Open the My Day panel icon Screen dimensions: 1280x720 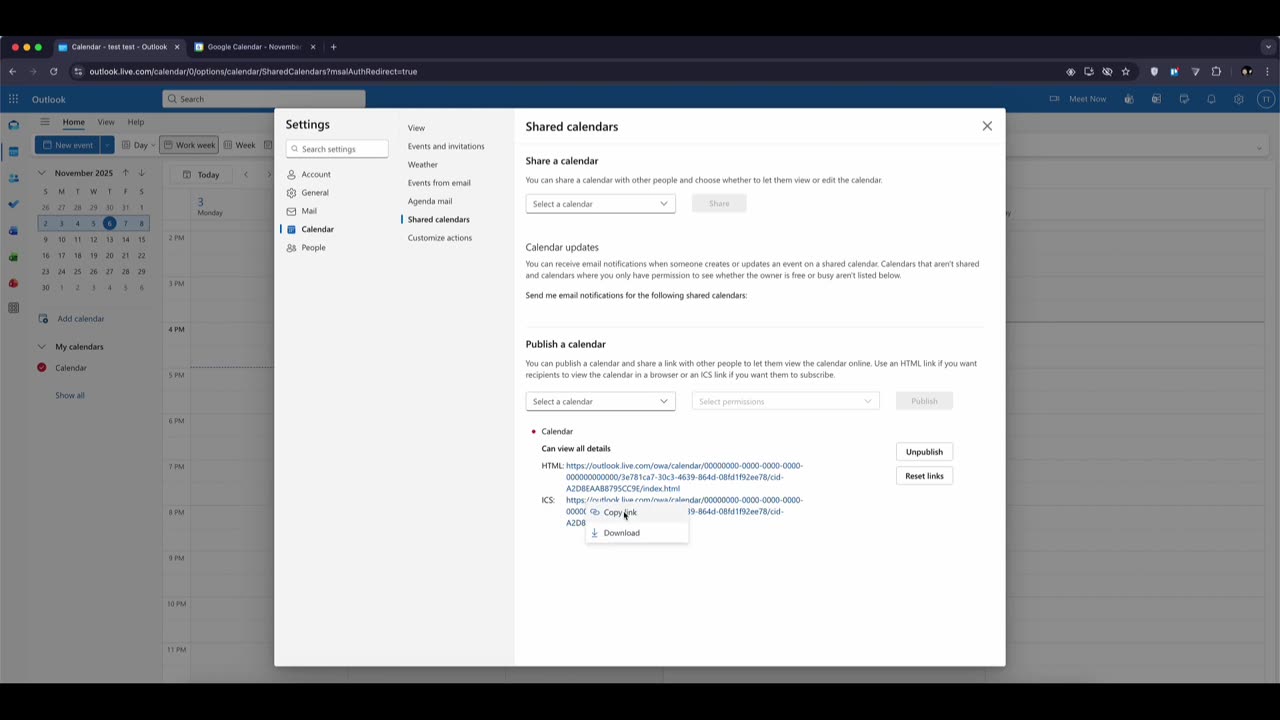(1184, 99)
